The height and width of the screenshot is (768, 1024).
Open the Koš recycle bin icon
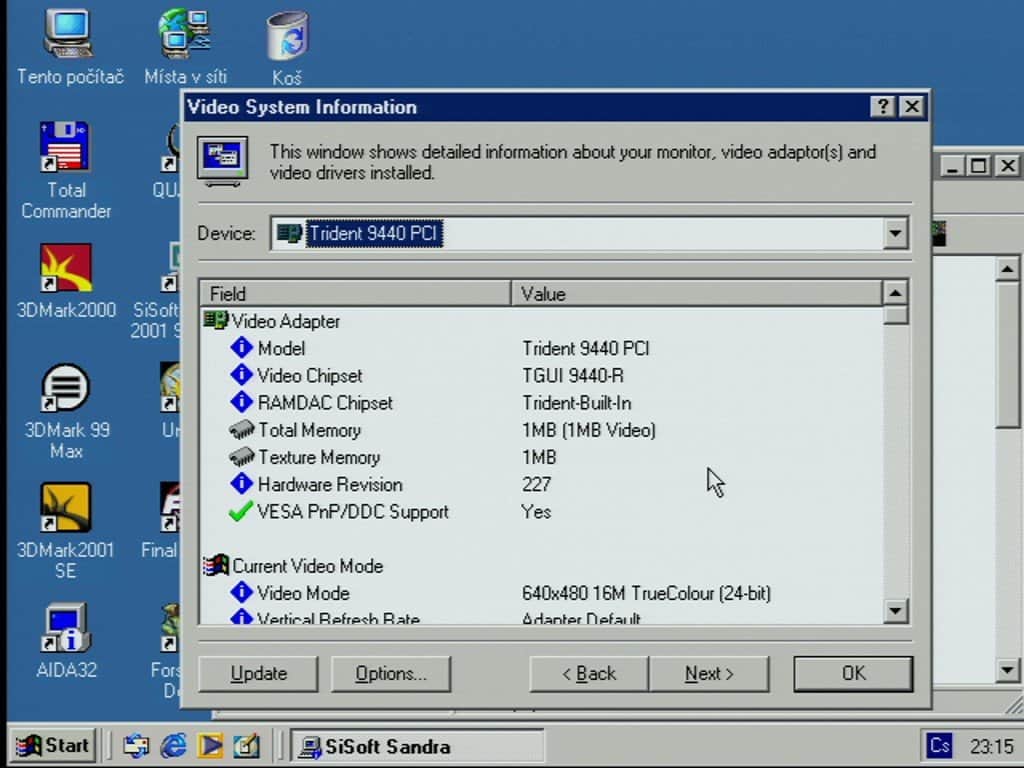point(287,47)
